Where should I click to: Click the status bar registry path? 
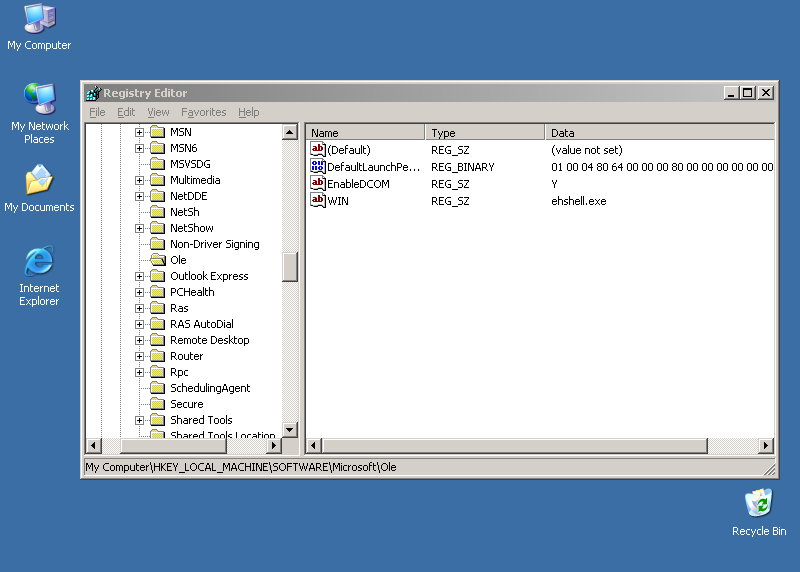(x=241, y=467)
